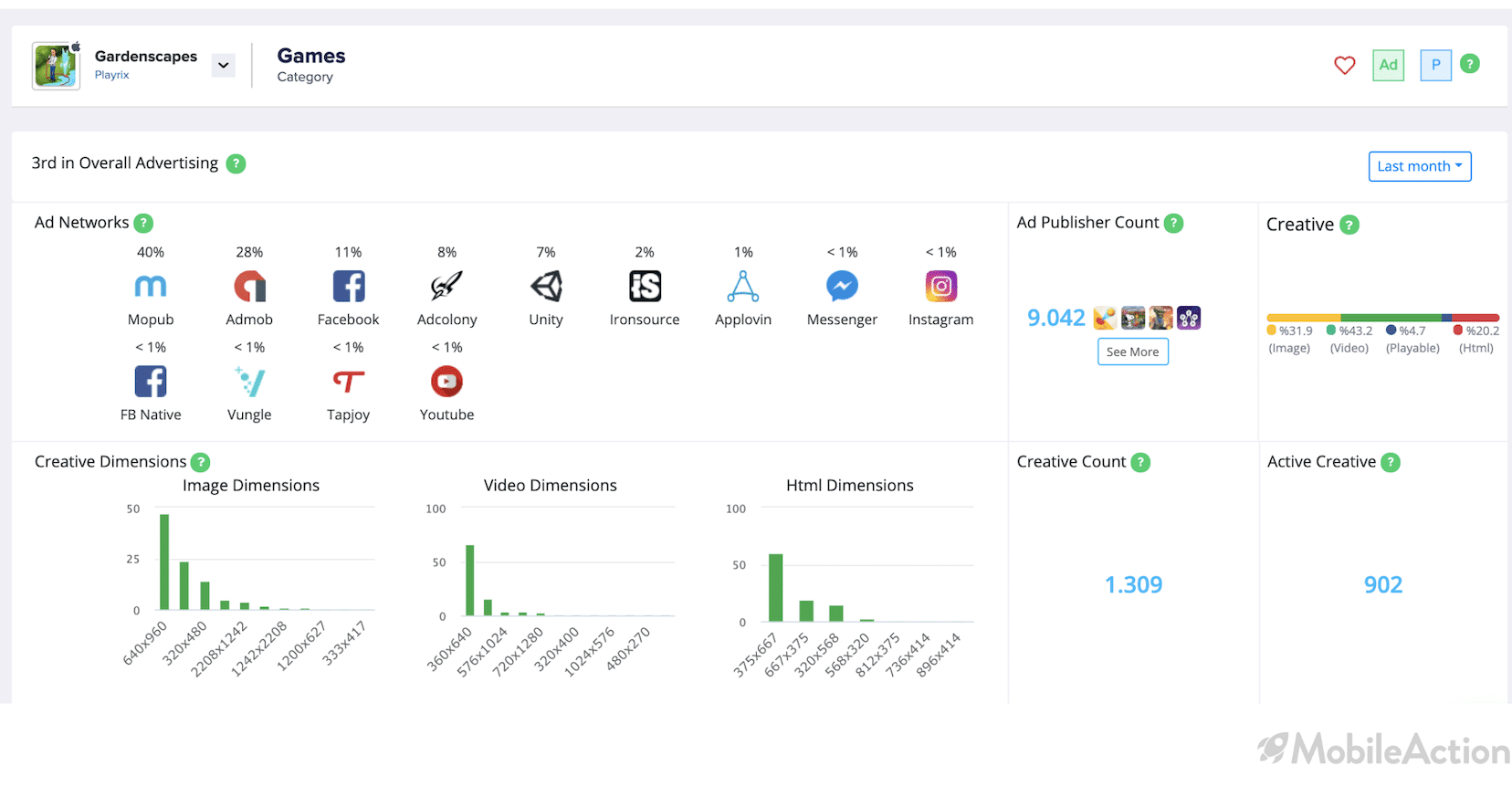Click the Image Dimensions chart title
The height and width of the screenshot is (787, 1512).
(251, 486)
